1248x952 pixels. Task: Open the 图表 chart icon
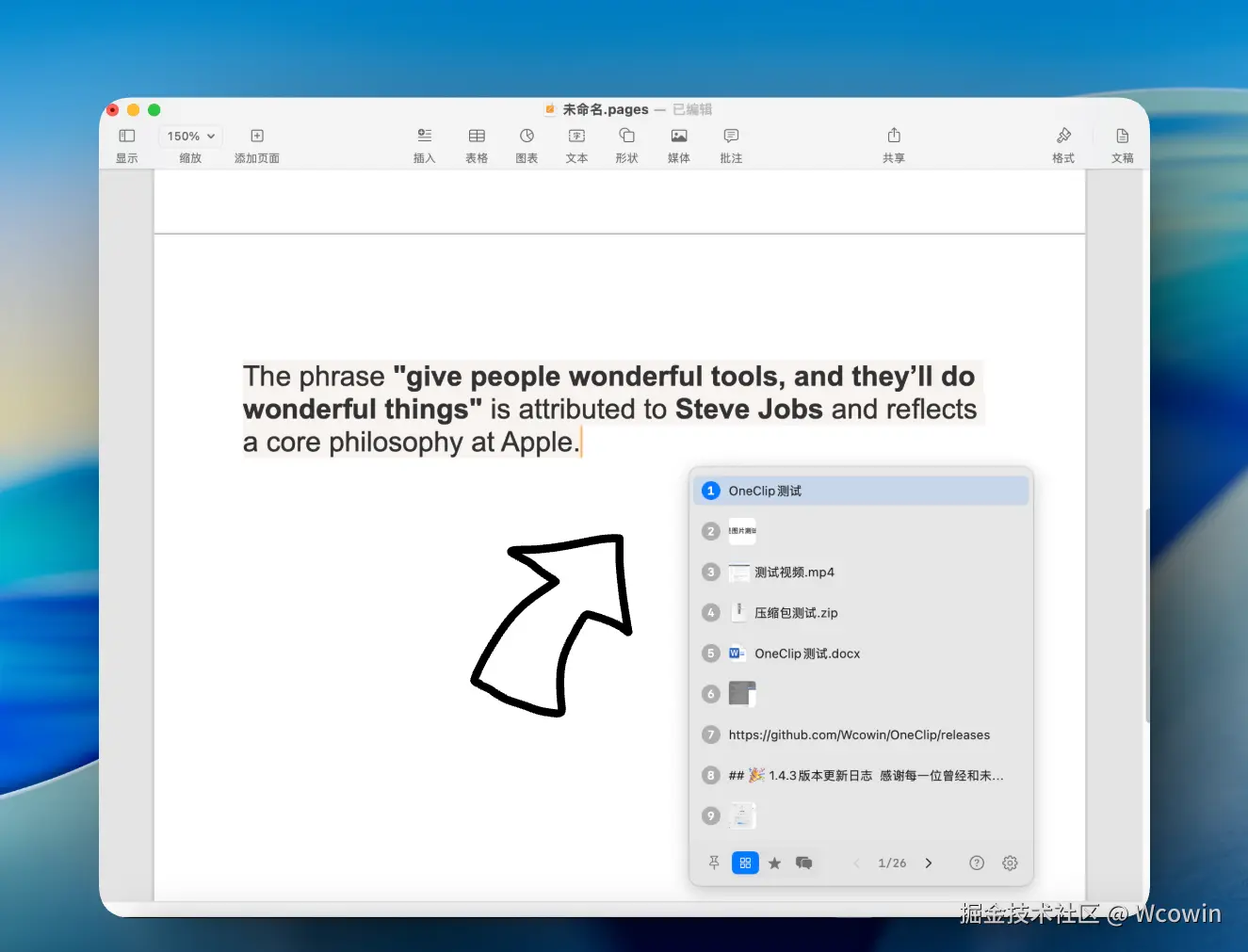coord(527,136)
